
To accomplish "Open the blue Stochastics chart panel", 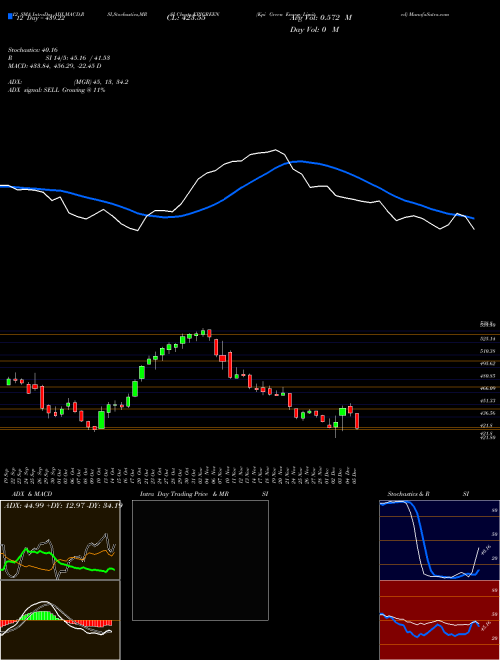I will coord(439,540).
